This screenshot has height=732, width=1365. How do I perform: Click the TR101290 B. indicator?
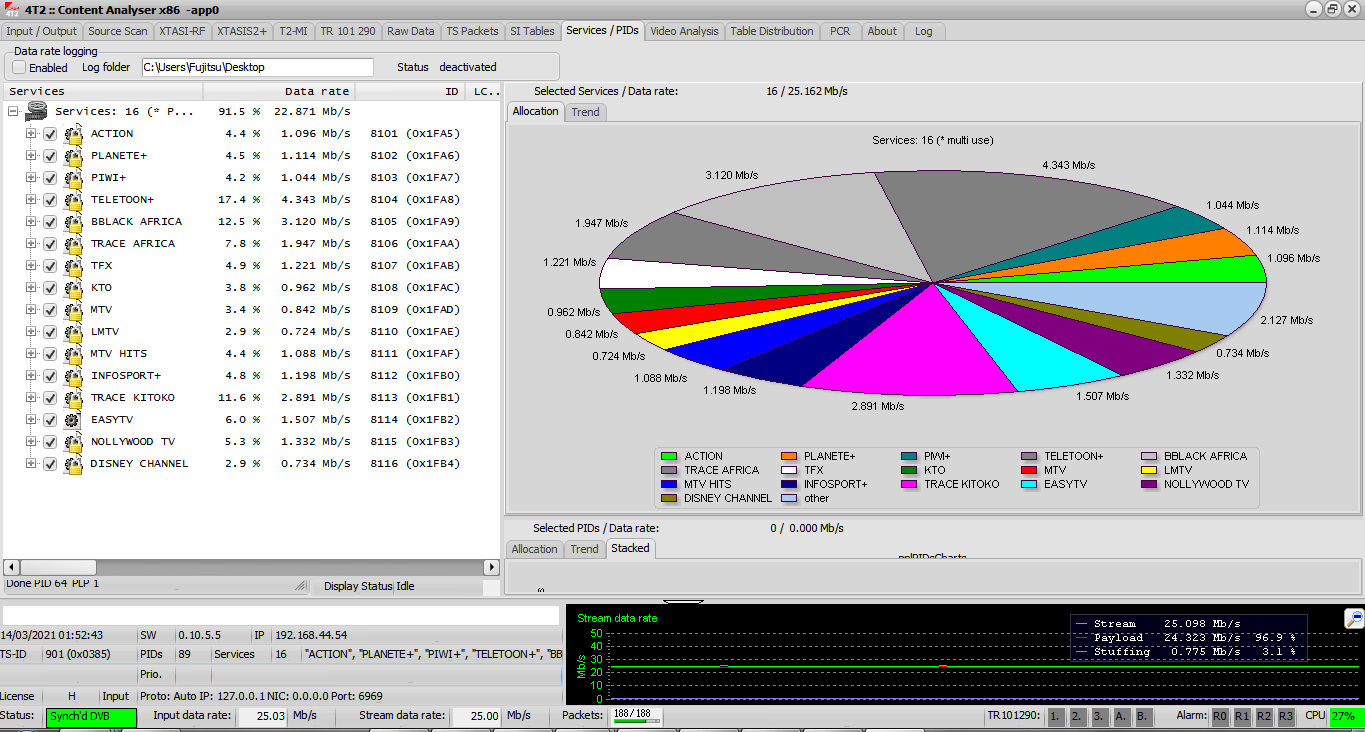(x=1143, y=716)
